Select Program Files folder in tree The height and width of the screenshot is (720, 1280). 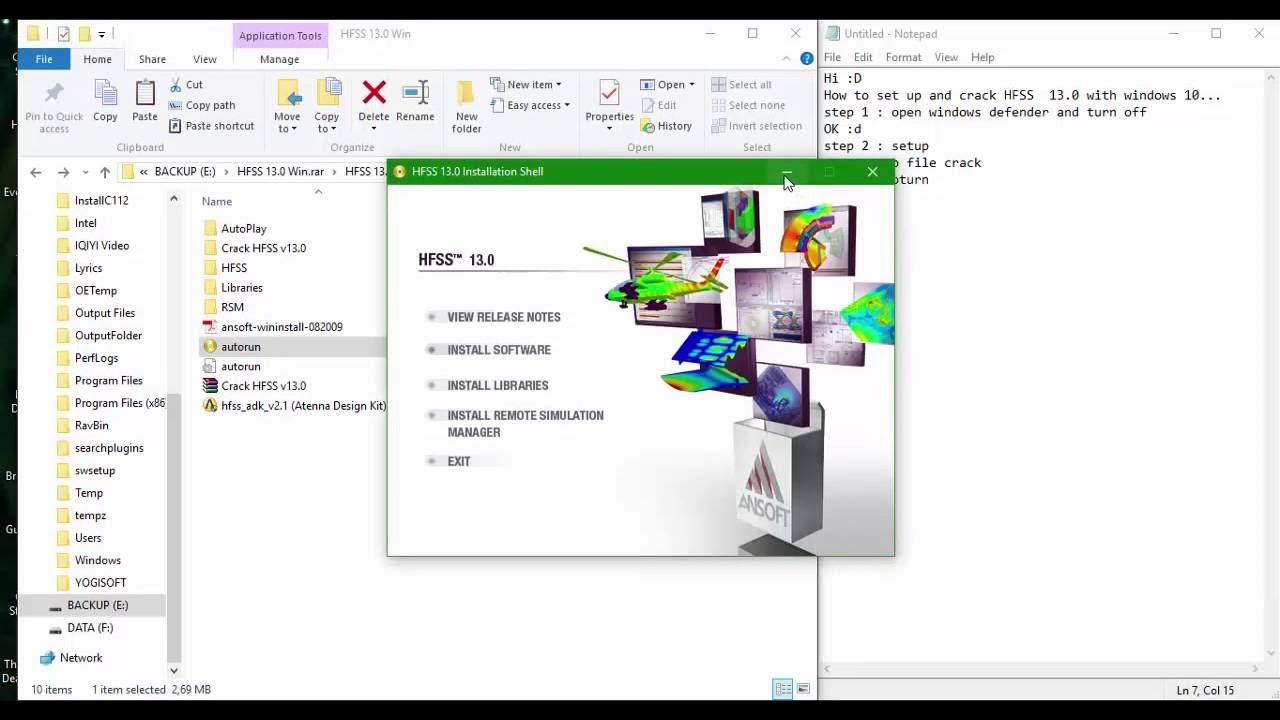108,381
